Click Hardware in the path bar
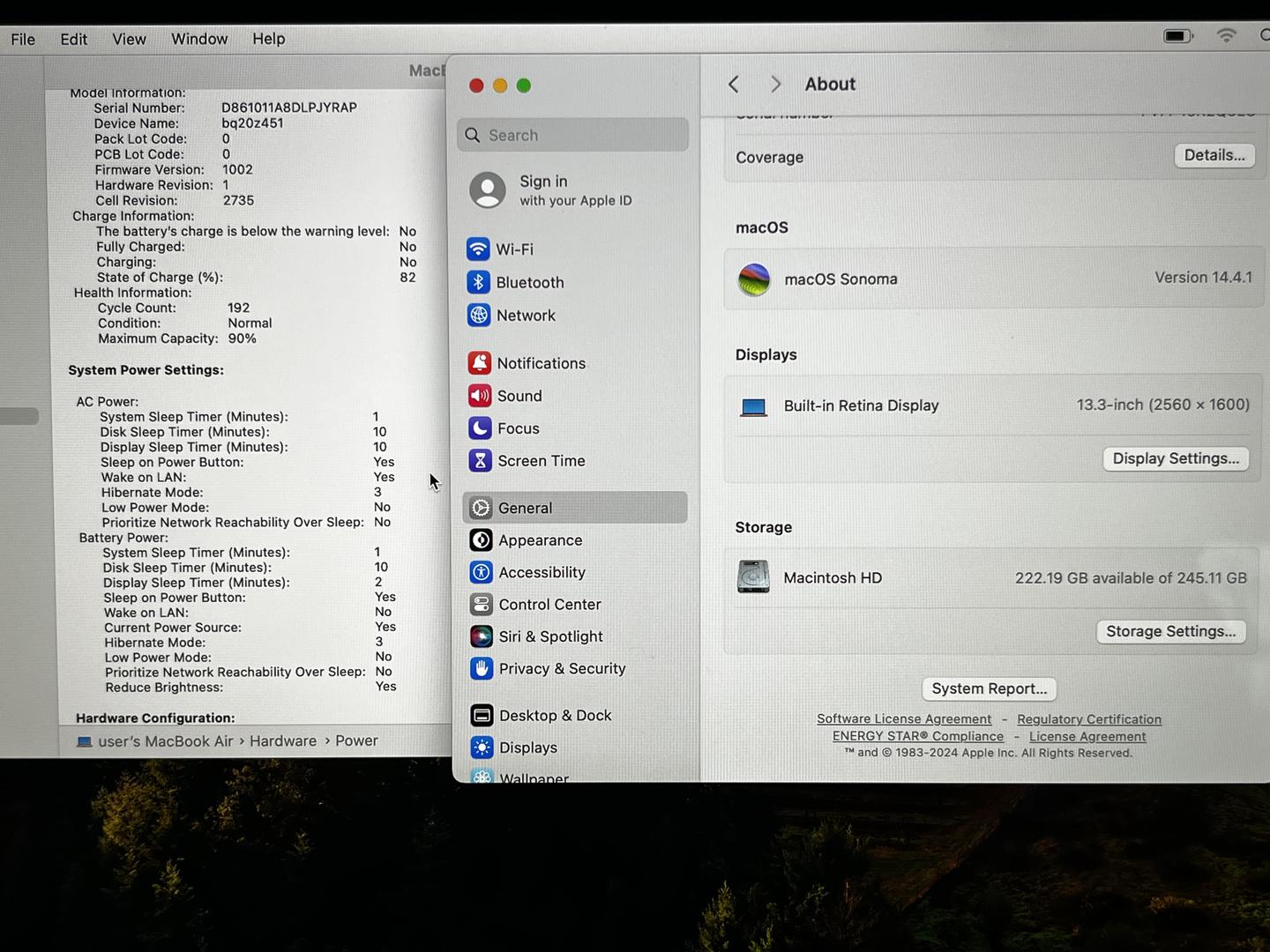The image size is (1270, 952). [x=283, y=741]
